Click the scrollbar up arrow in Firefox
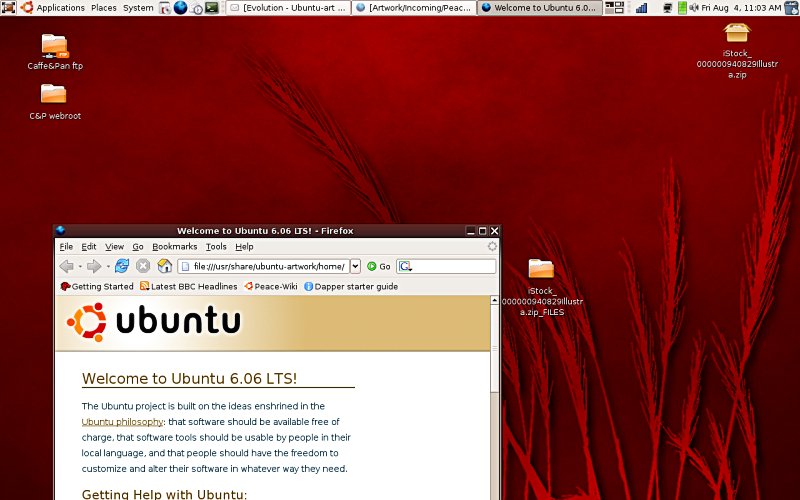Viewport: 800px width, 500px height. tap(494, 301)
